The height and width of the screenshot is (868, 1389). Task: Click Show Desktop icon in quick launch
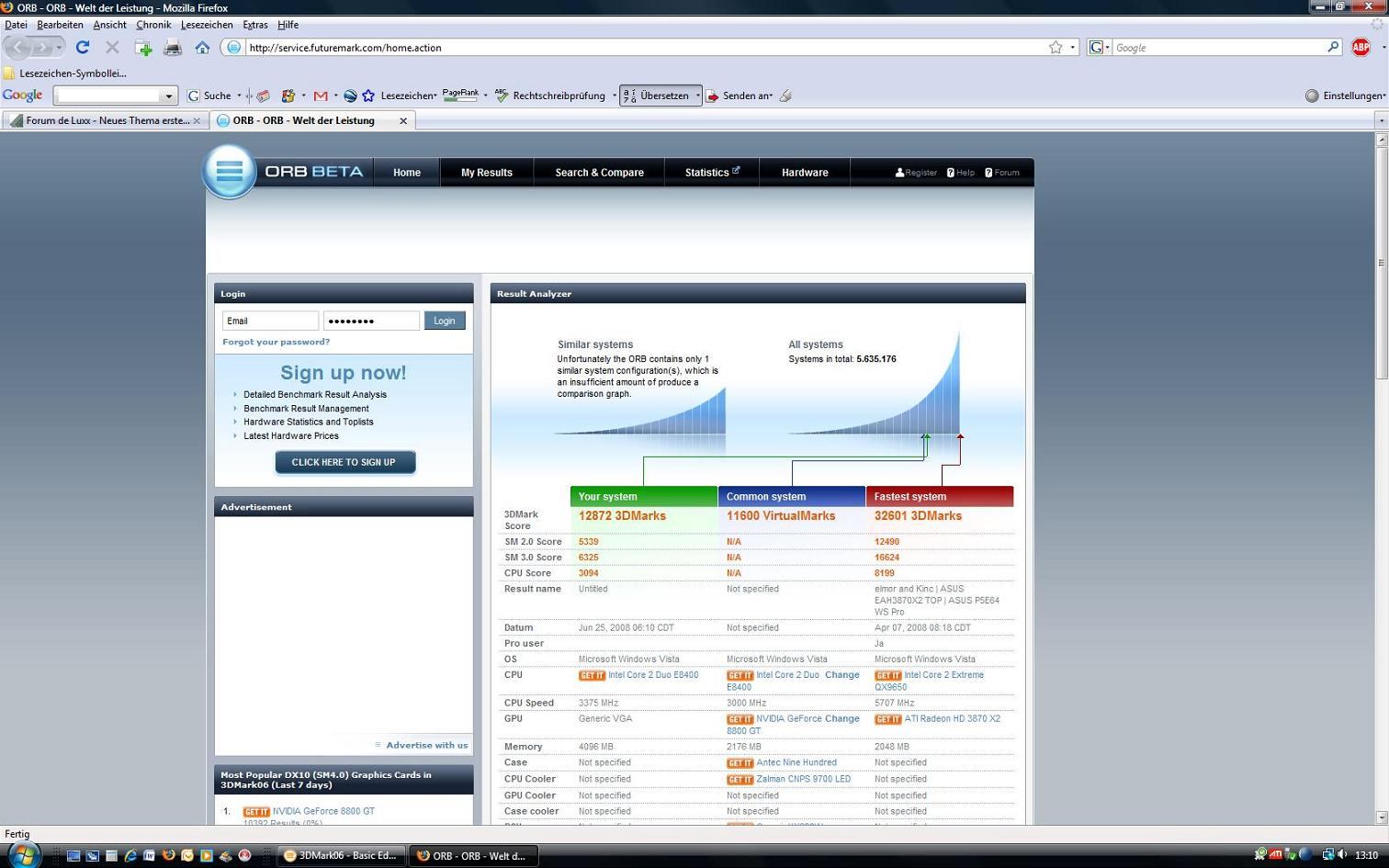click(x=73, y=855)
